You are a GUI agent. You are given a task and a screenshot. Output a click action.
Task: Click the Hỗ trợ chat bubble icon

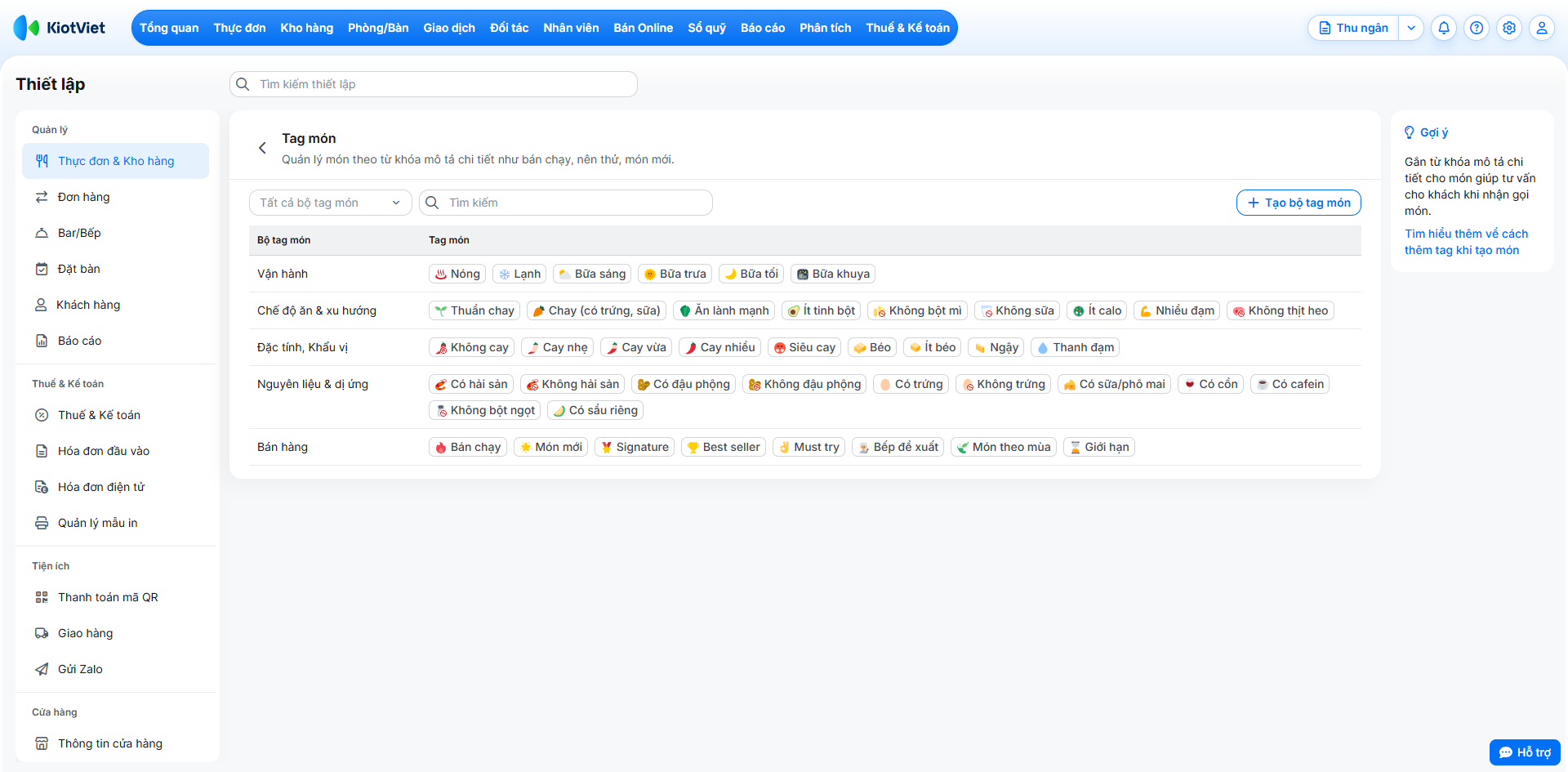1506,752
